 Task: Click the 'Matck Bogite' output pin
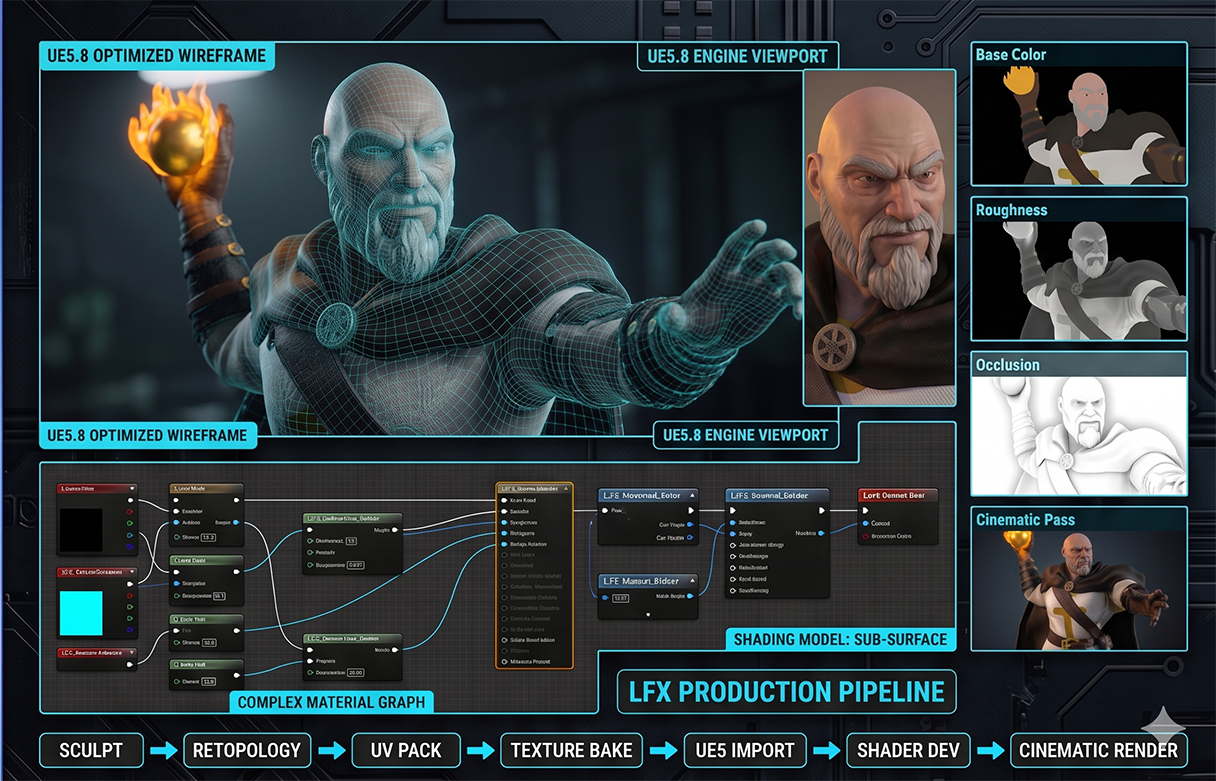click(x=690, y=596)
